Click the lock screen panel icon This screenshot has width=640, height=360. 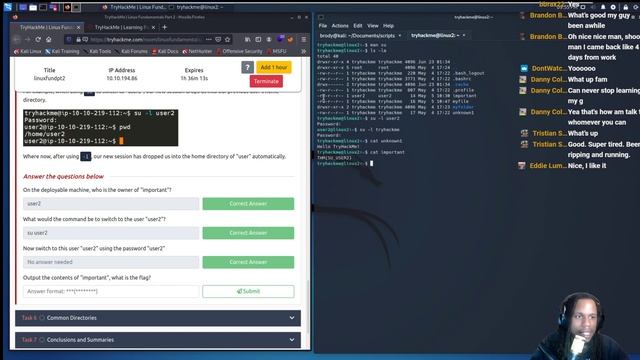tap(625, 7)
